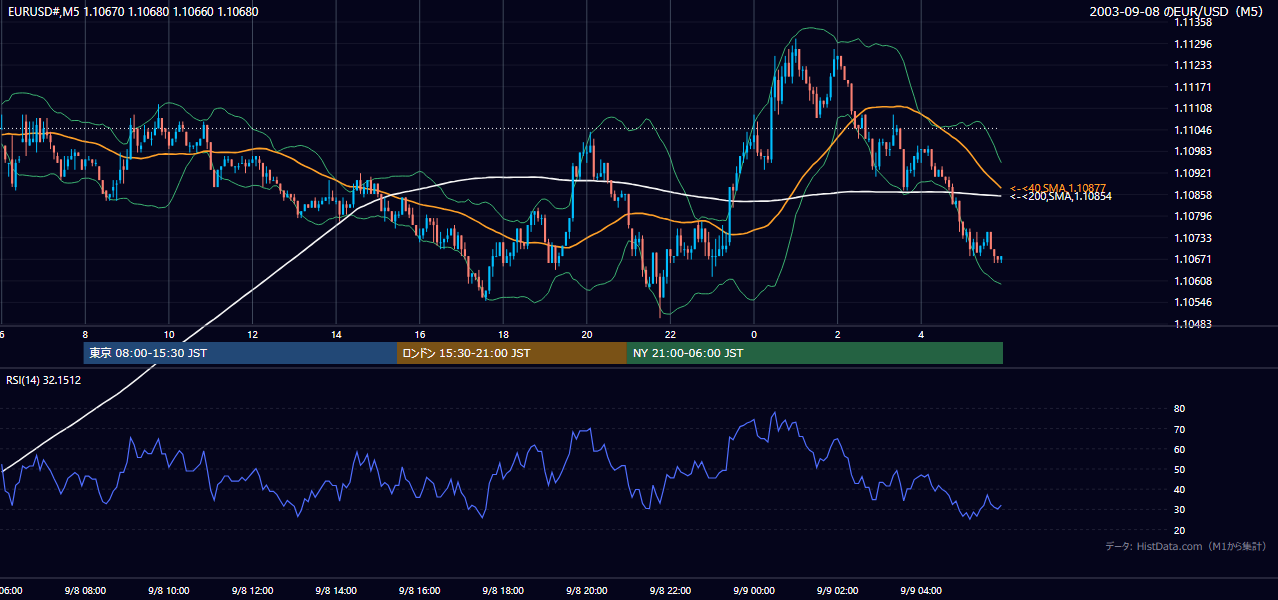Click hour label 16 under the price chart
1278x600 pixels.
pos(420,334)
